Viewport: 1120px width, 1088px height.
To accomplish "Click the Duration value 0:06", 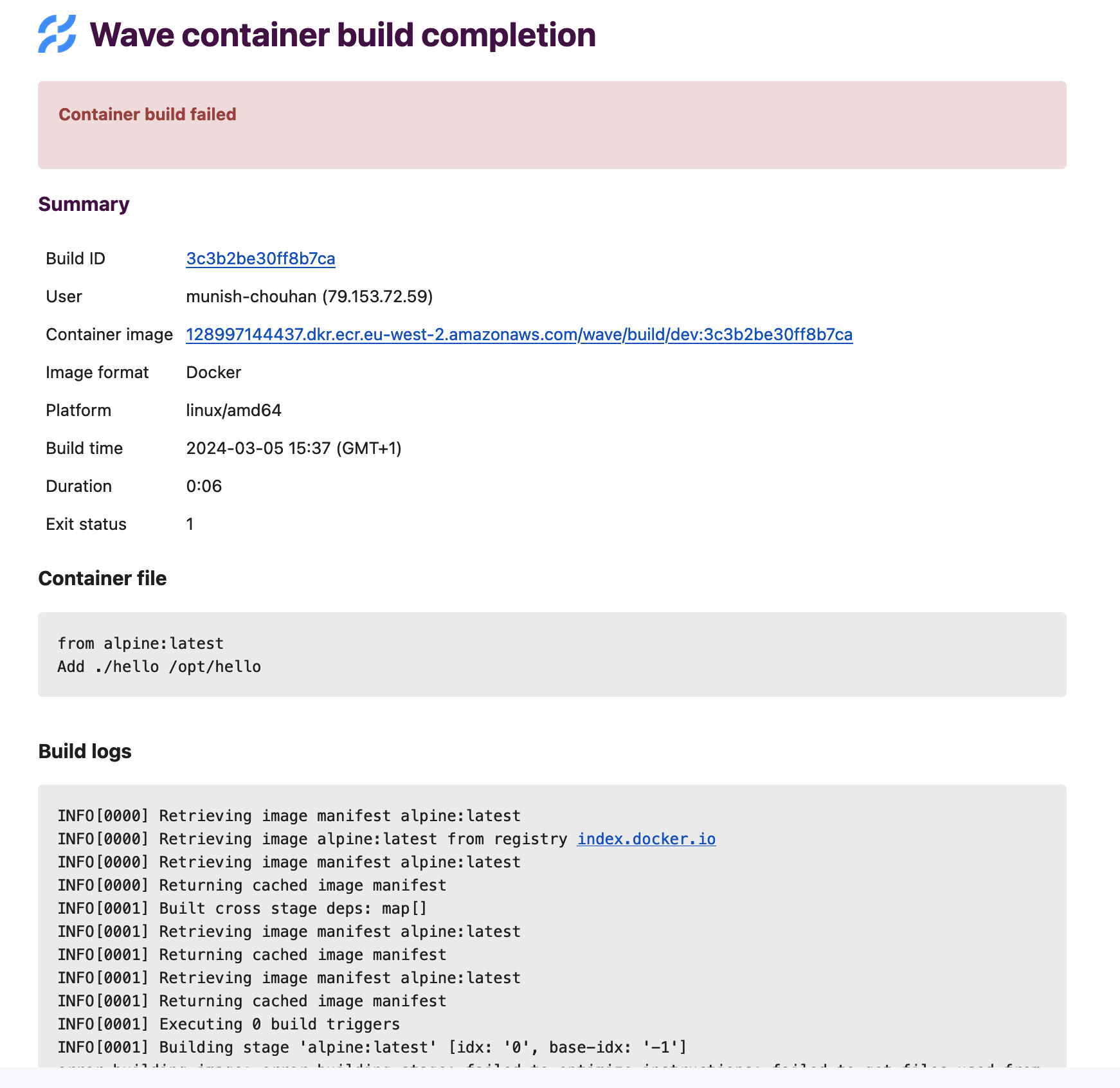I will click(x=204, y=486).
